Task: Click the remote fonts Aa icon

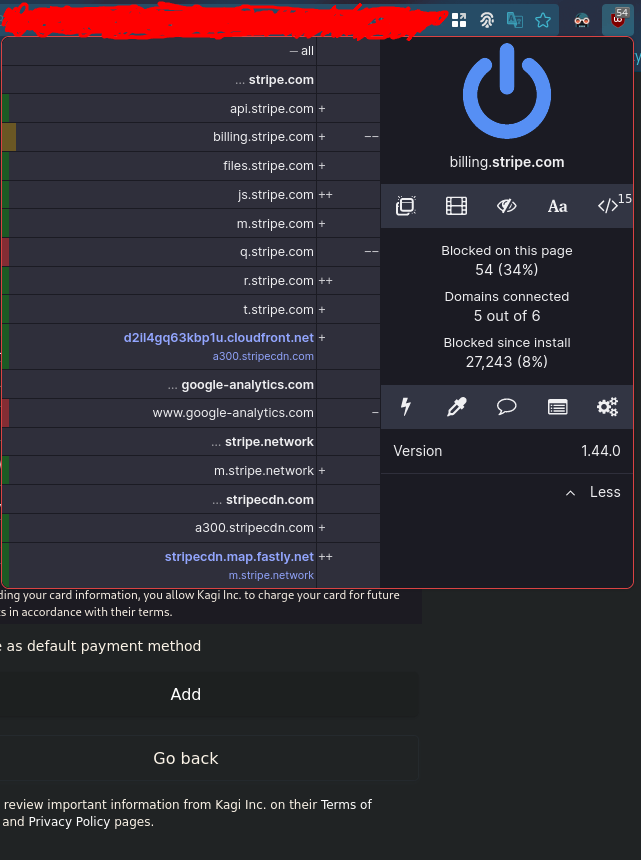Action: pyautogui.click(x=557, y=206)
